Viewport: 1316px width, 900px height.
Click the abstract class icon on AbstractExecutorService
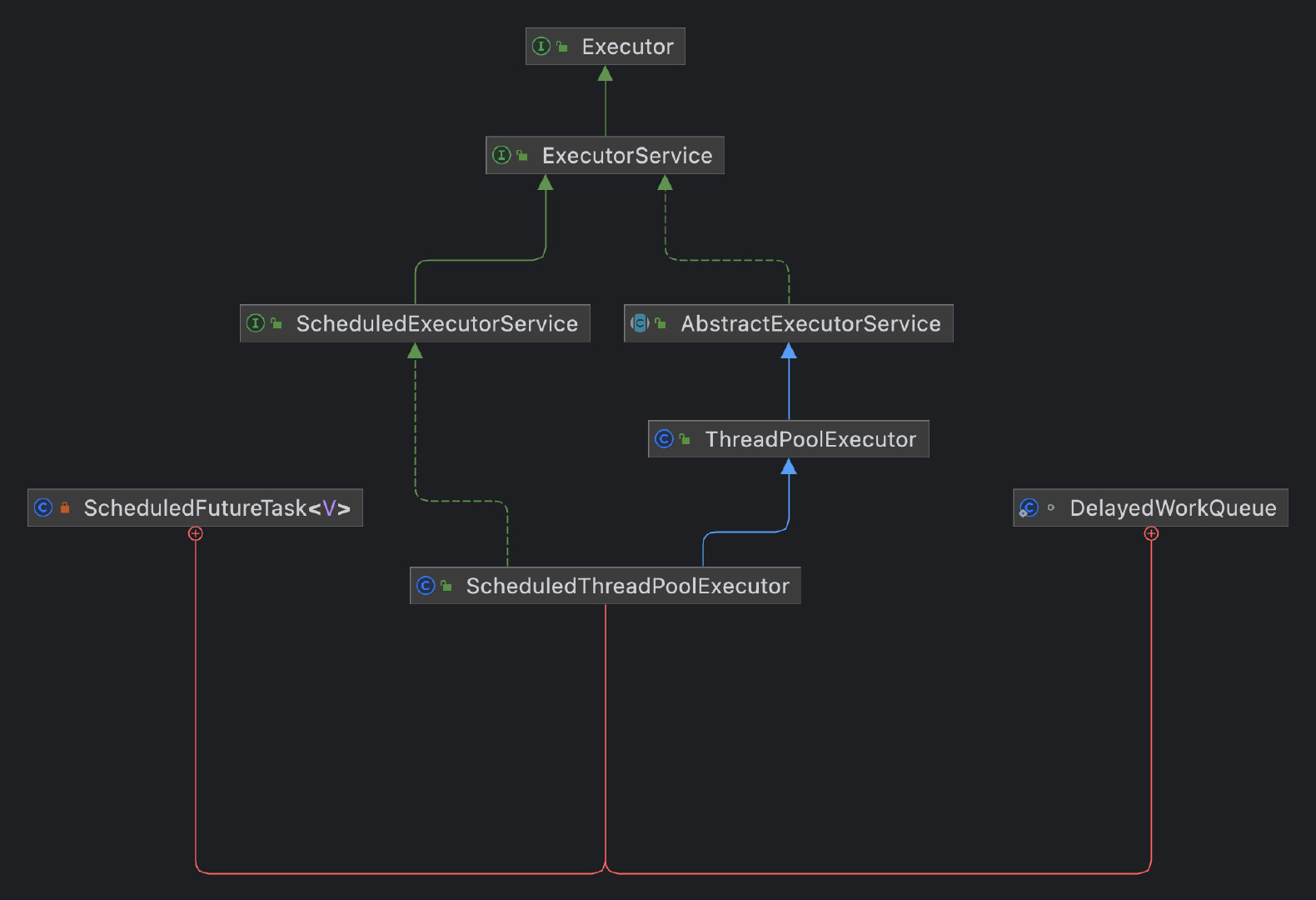640,323
